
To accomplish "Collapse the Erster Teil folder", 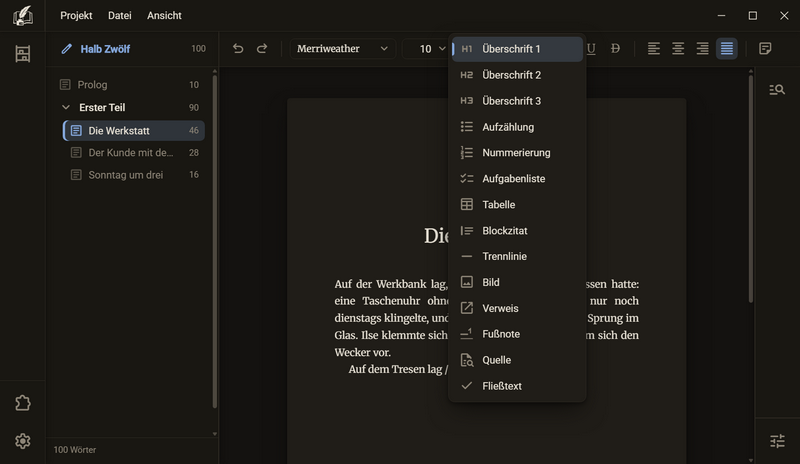I will (66, 107).
